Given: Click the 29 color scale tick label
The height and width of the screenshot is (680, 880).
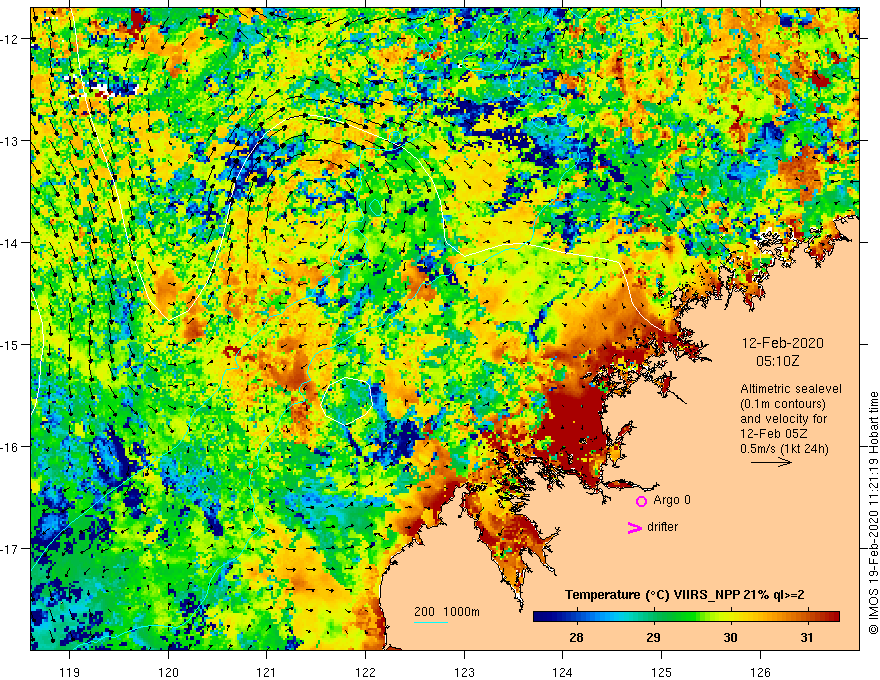Looking at the screenshot, I should click(x=653, y=638).
